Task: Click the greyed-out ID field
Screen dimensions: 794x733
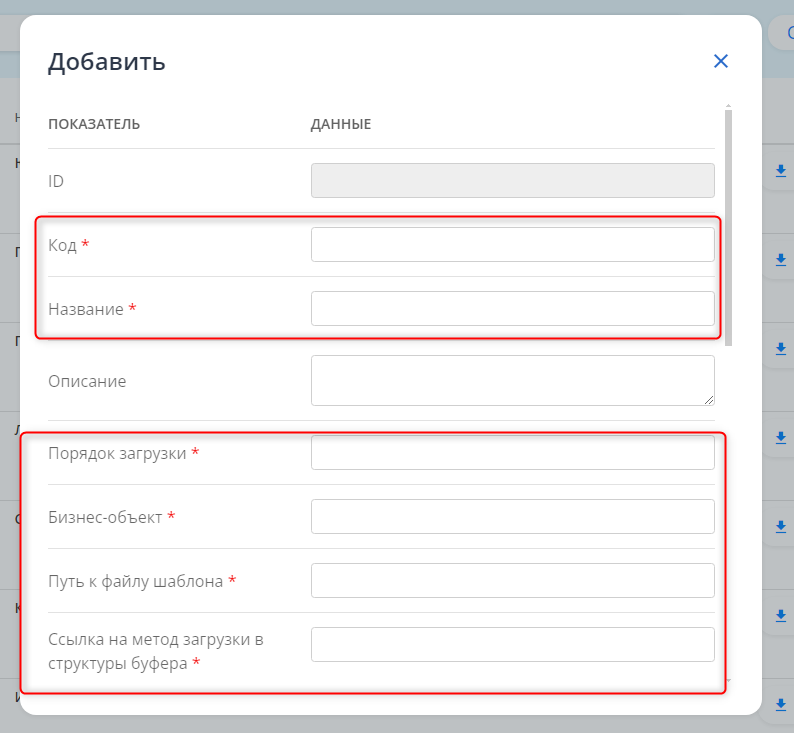Action: 512,181
